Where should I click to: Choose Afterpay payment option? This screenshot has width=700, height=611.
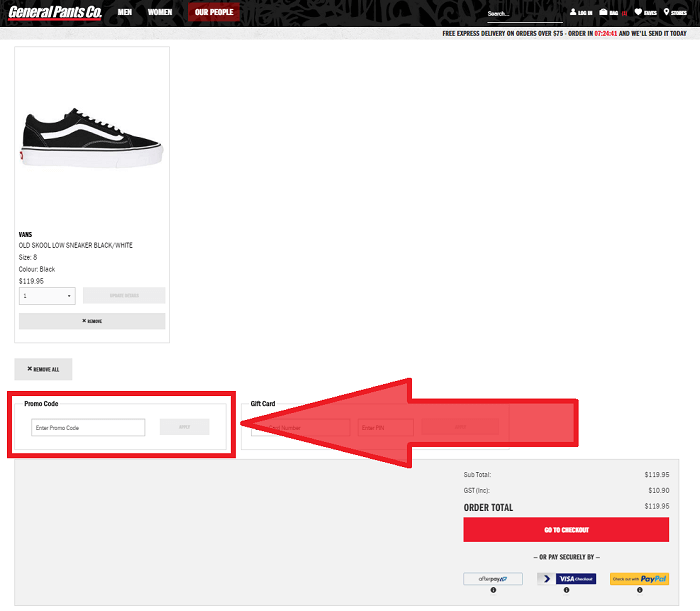[x=493, y=578]
